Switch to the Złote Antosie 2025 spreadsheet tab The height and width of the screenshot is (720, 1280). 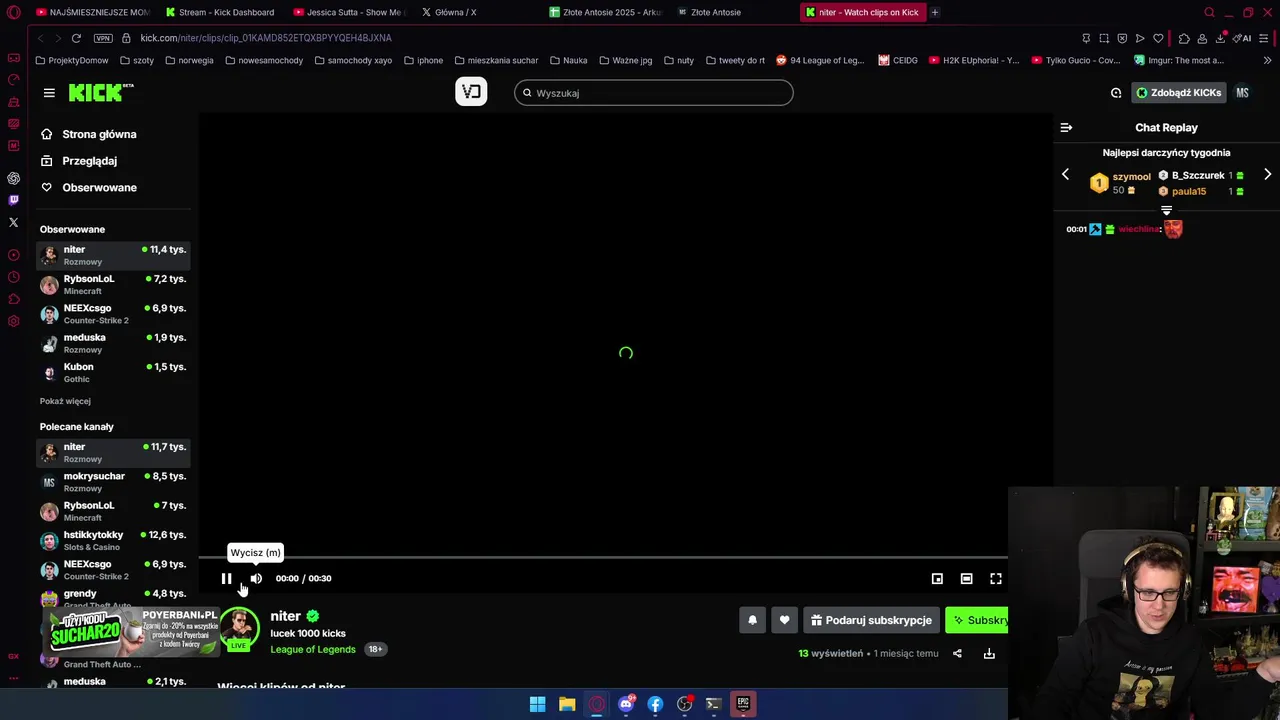[x=605, y=12]
